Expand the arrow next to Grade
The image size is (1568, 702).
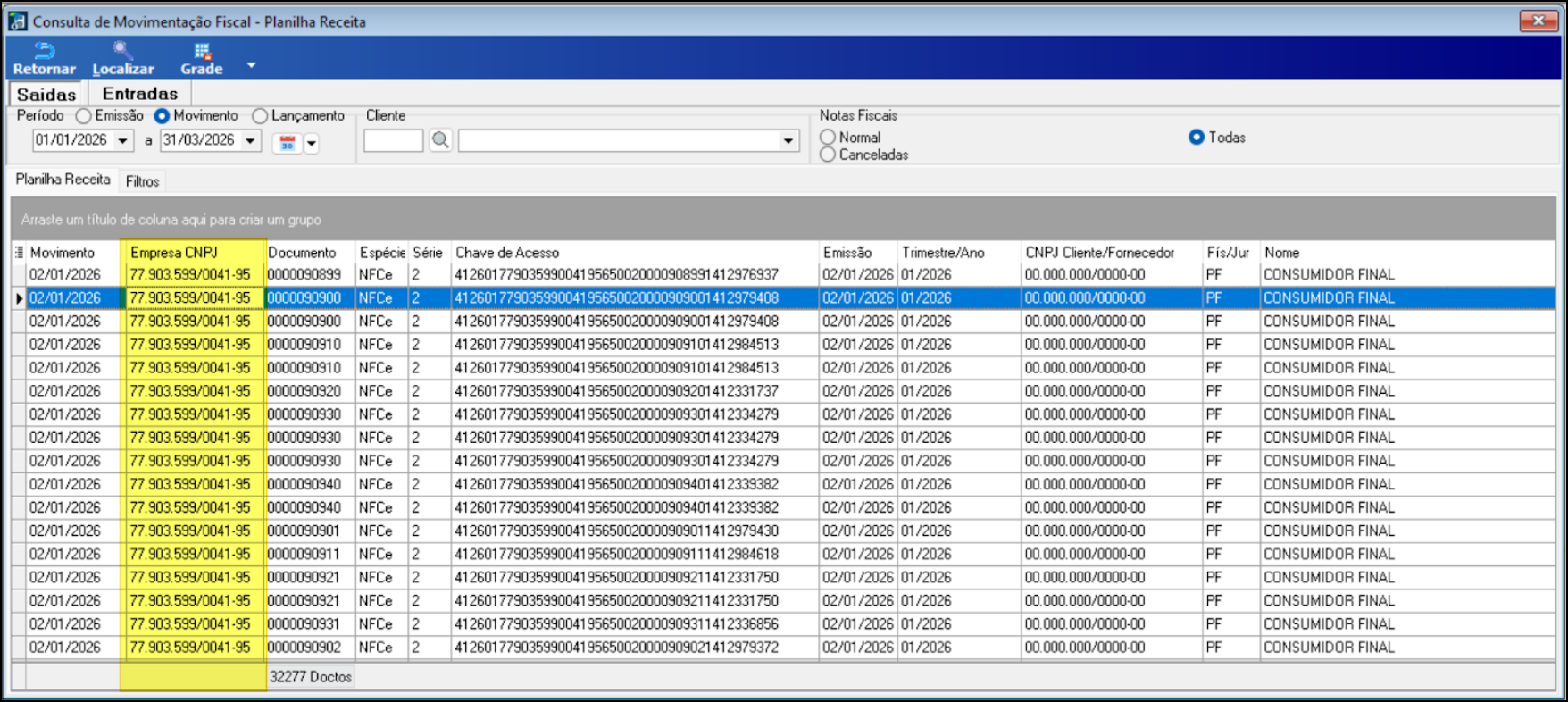251,64
